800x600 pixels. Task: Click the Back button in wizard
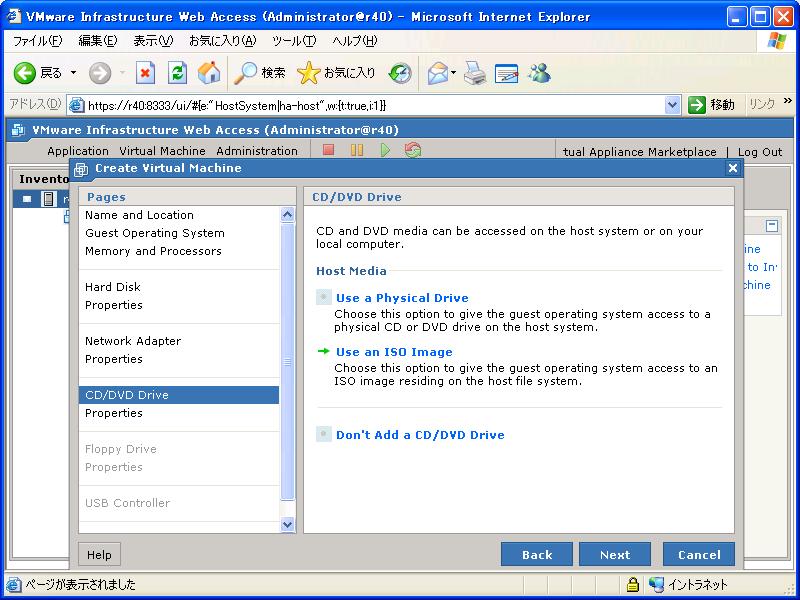click(537, 555)
